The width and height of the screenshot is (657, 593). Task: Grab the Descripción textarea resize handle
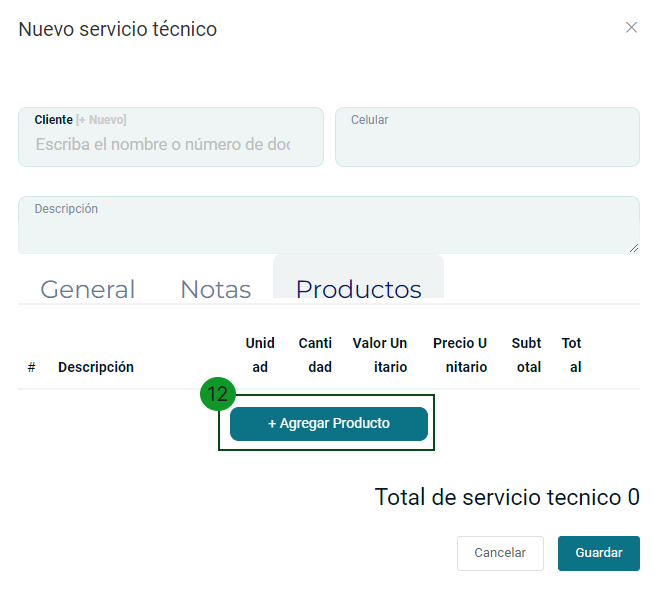pyautogui.click(x=633, y=247)
